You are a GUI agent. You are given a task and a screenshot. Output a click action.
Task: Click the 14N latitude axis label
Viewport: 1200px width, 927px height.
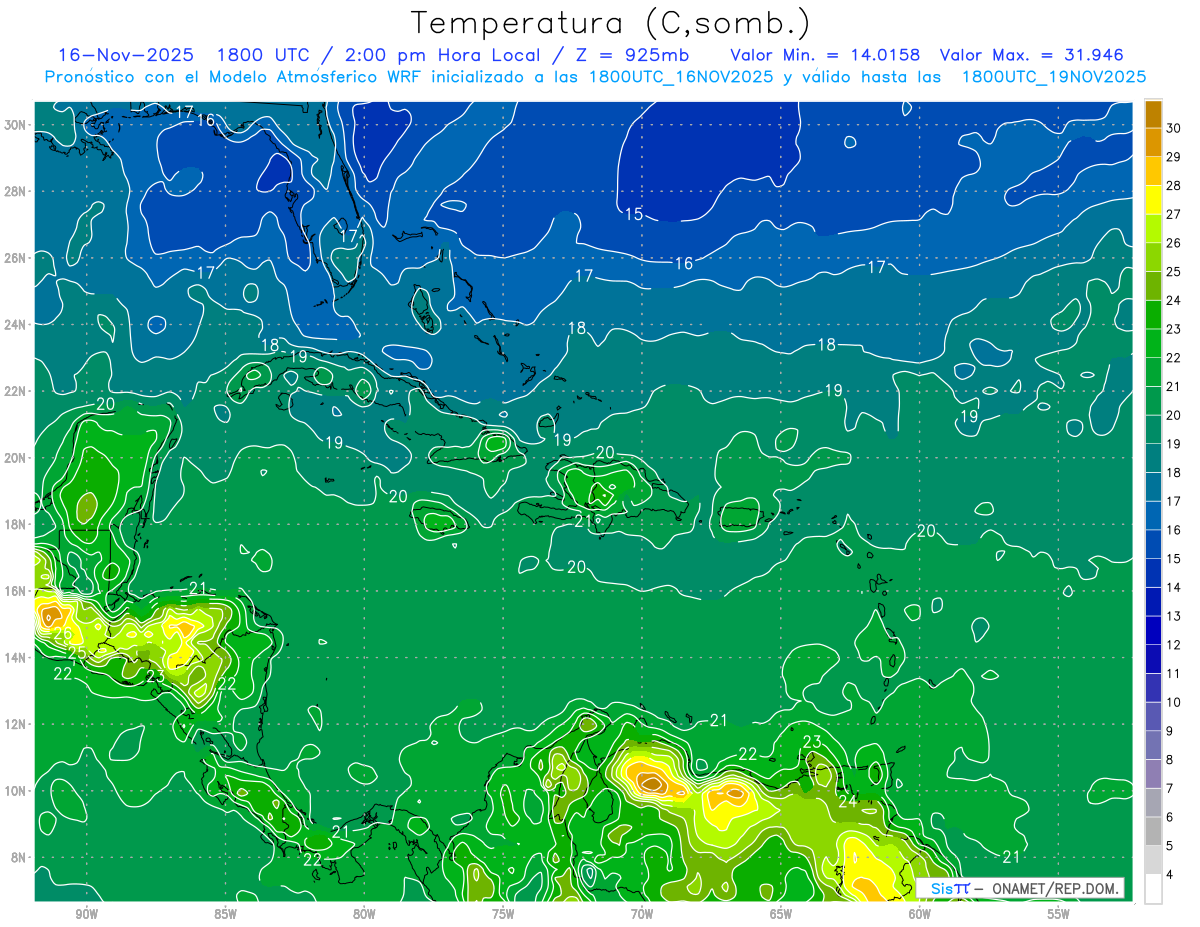tap(15, 658)
